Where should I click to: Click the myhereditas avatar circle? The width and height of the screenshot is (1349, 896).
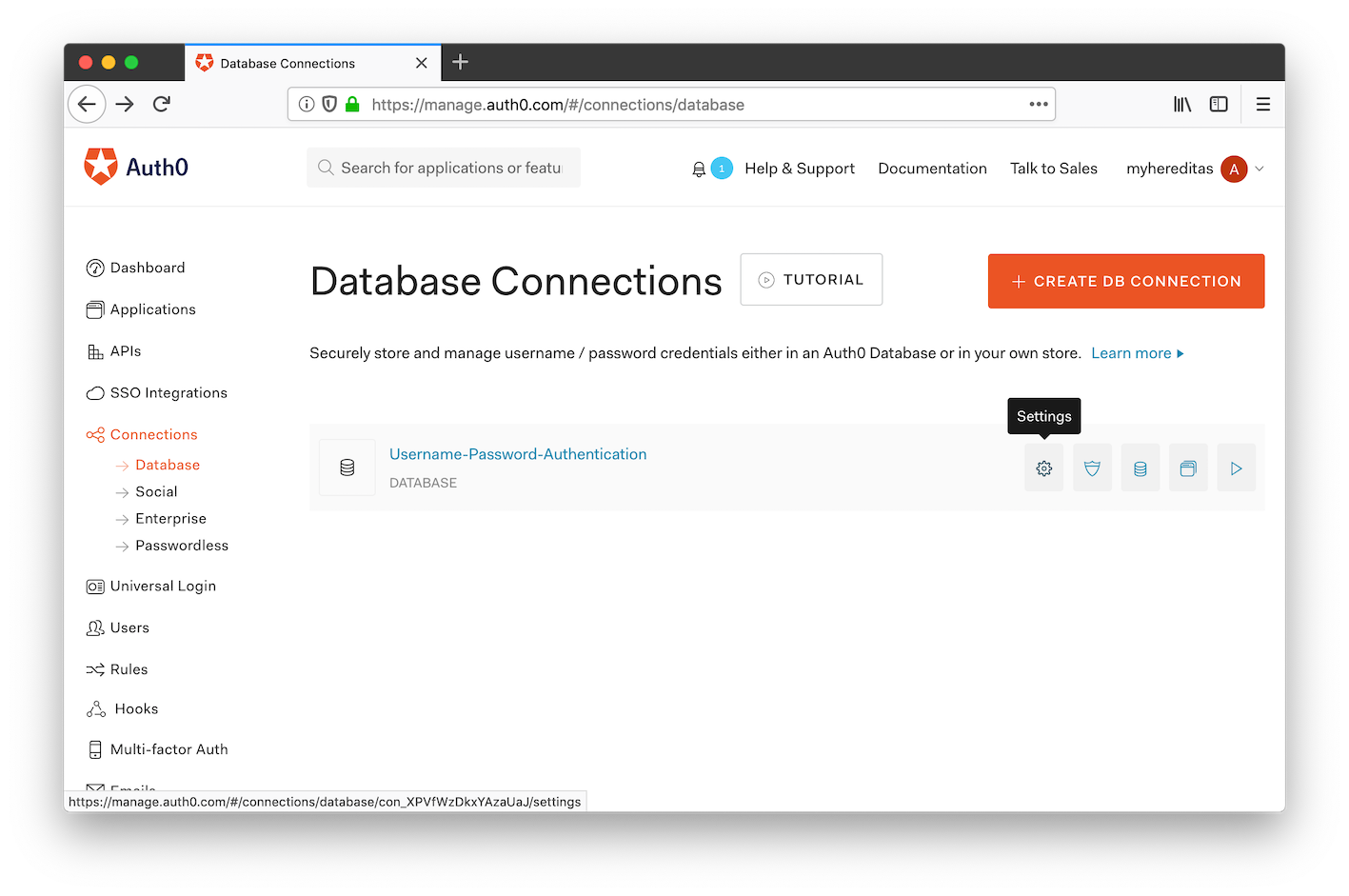(1234, 169)
